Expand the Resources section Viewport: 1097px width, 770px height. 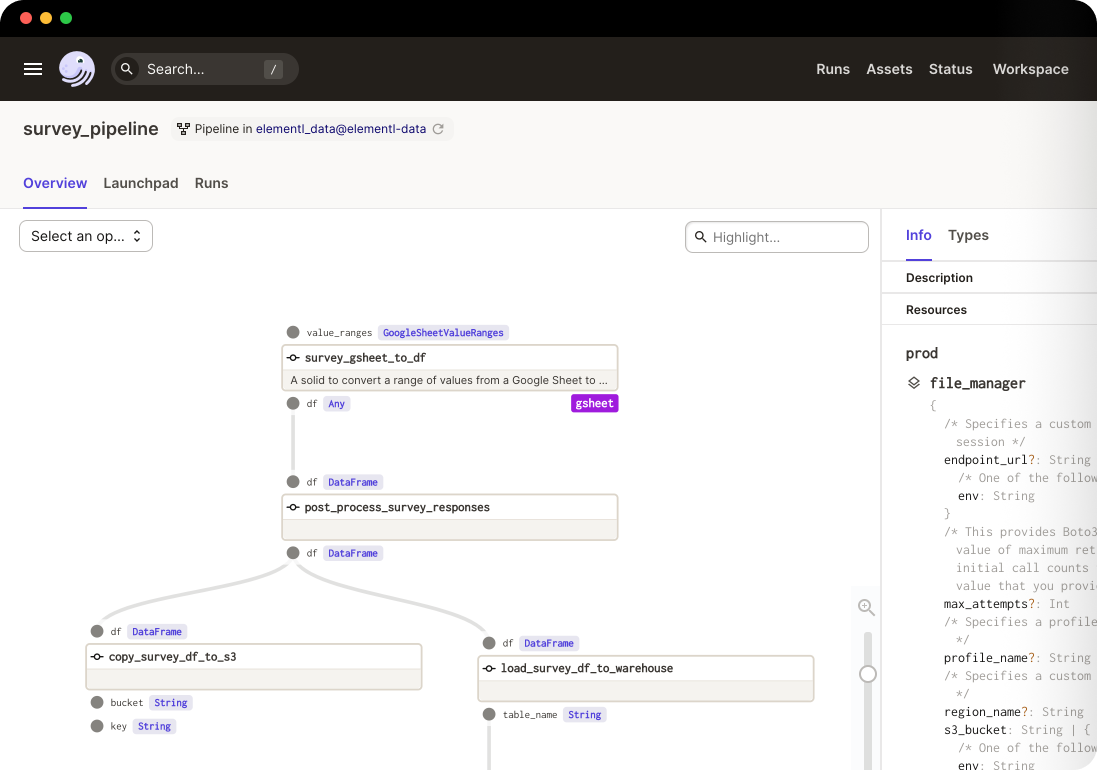click(x=936, y=310)
